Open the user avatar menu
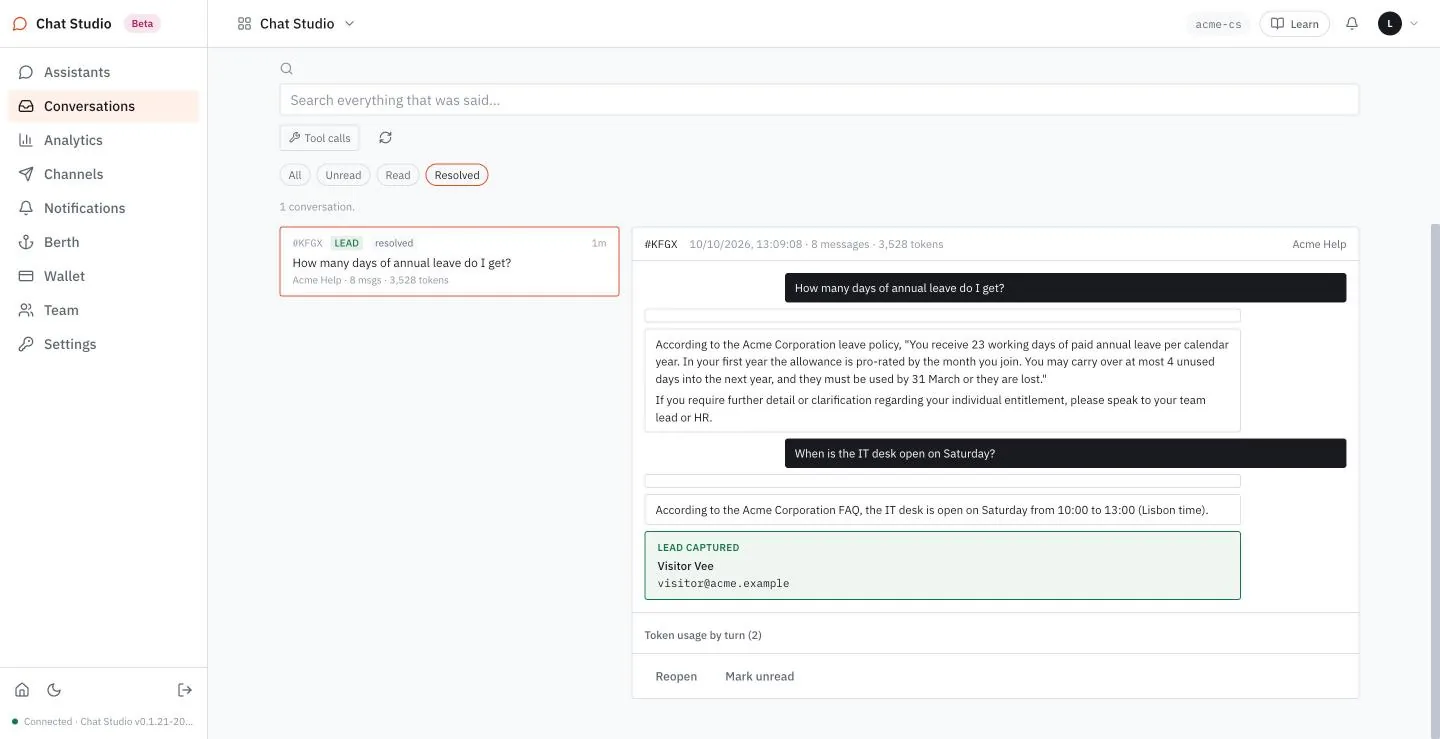This screenshot has width=1440, height=739. click(x=1398, y=24)
